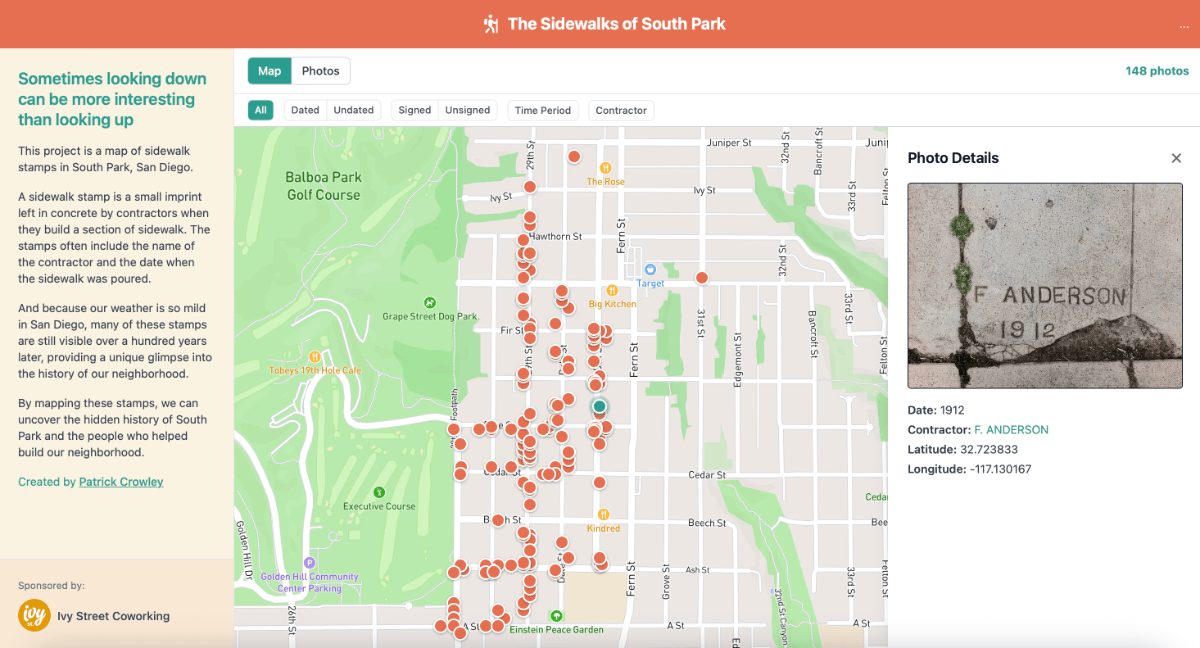
Task: Click the stamp marker on 31st St
Action: pos(702,278)
